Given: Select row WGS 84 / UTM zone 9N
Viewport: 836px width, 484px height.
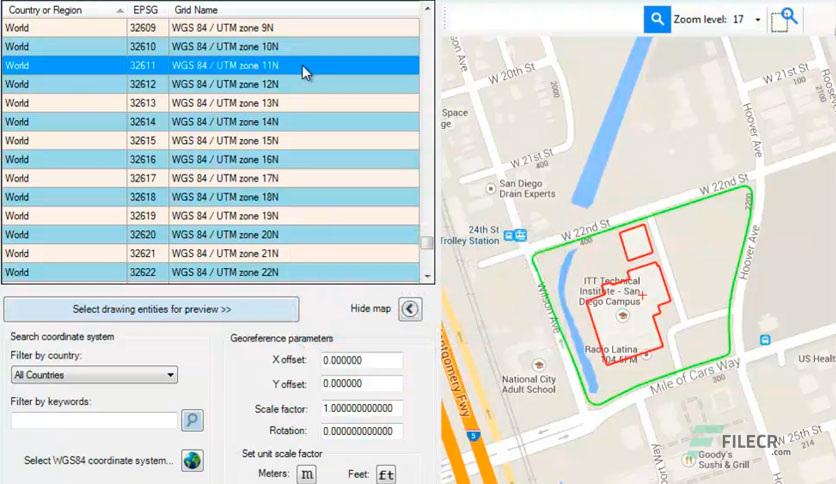Looking at the screenshot, I should coord(211,28).
